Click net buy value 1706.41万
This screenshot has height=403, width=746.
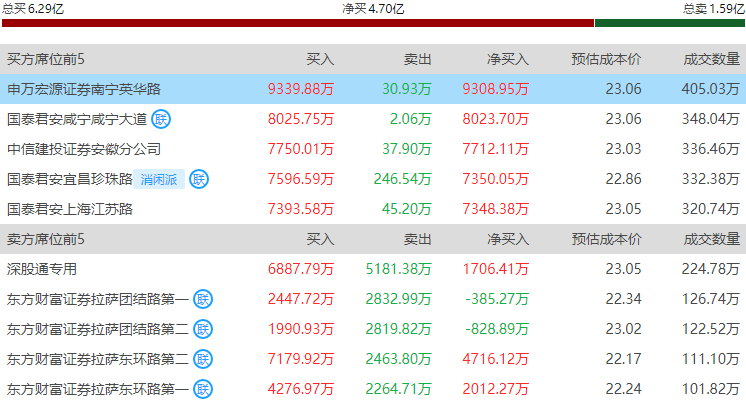[495, 269]
